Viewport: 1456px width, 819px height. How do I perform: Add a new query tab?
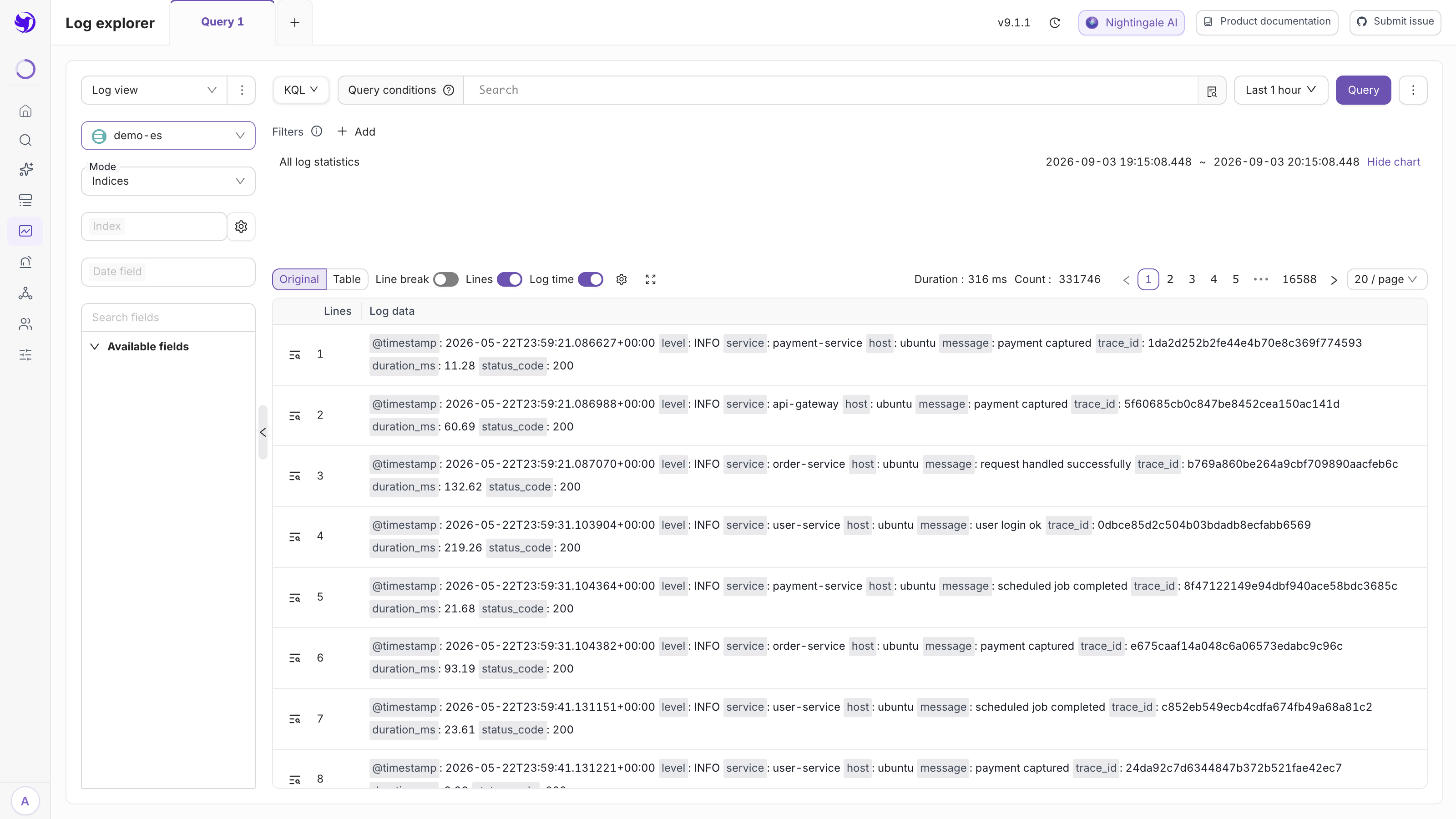[294, 23]
